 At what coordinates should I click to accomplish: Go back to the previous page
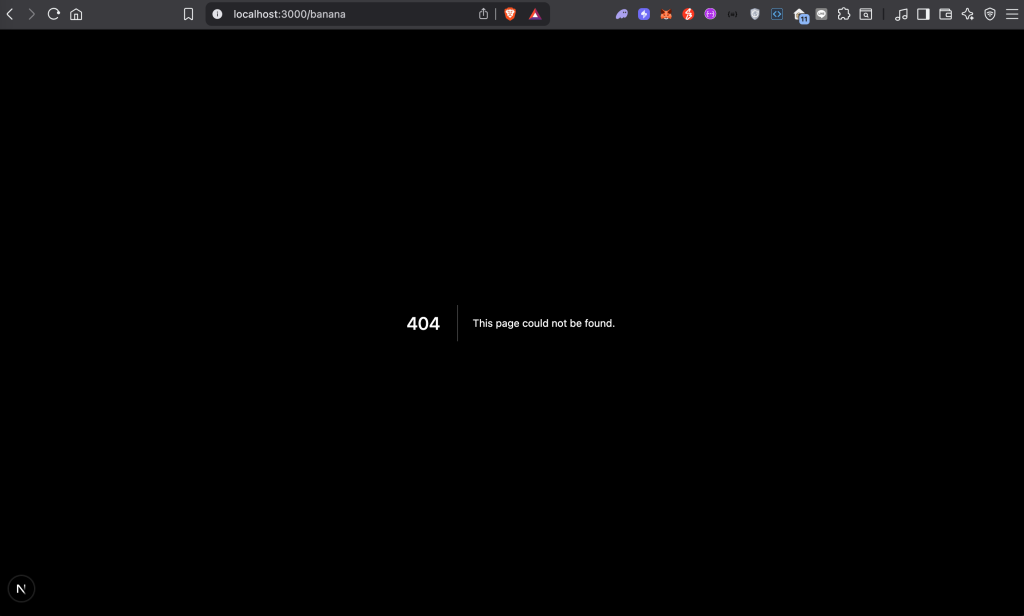10,14
